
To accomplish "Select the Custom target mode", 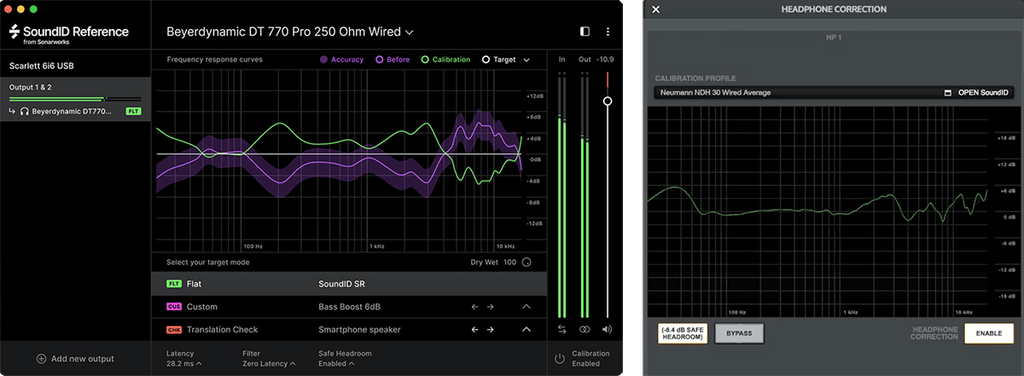I will (349, 307).
